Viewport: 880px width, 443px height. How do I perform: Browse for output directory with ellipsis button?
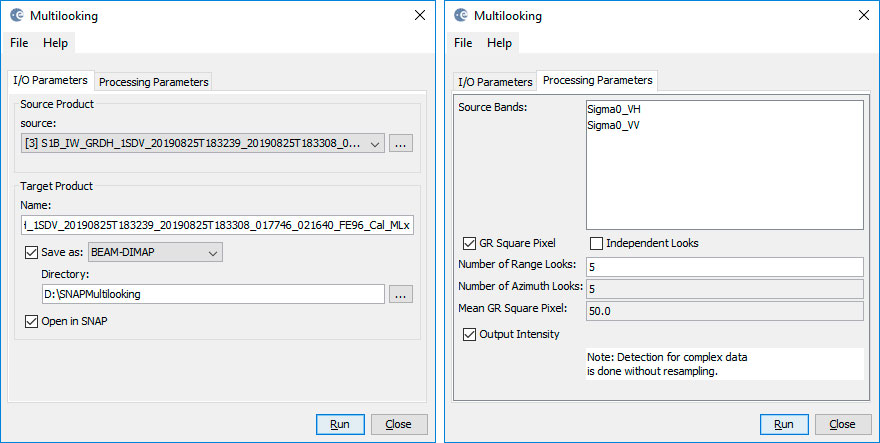click(x=401, y=294)
